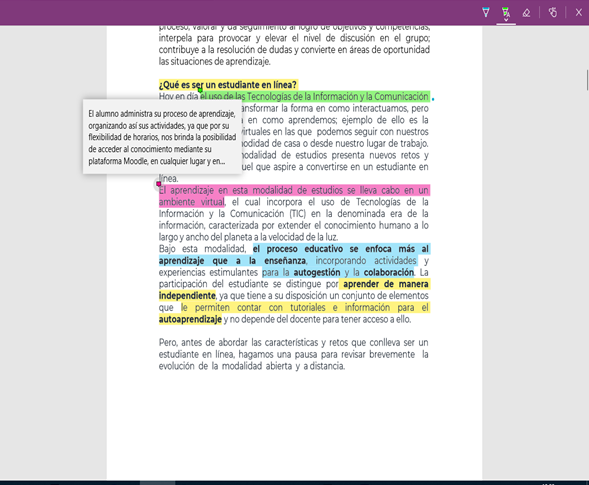Click yellow highlighted 'aprender de manera'

click(x=386, y=284)
